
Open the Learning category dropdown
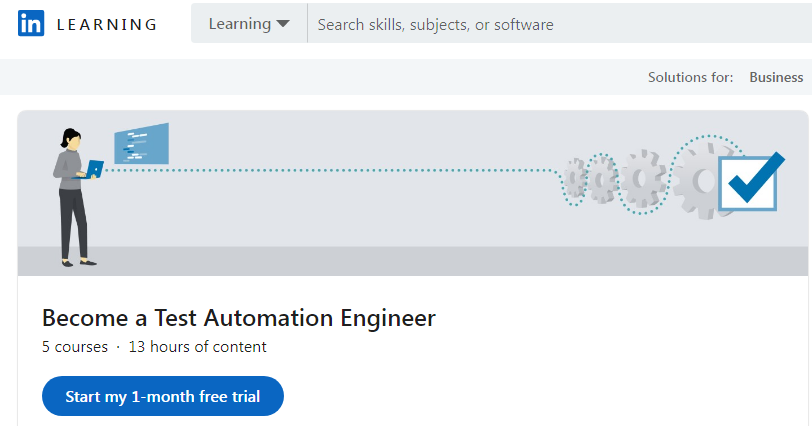[248, 24]
